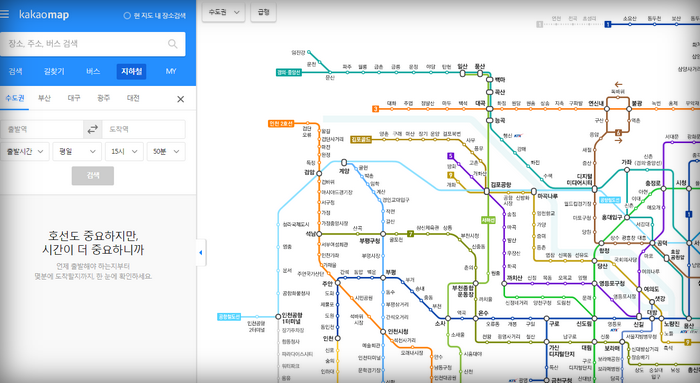700x383 pixels.
Task: Click 공항철도 badge near 인천공항1터미널
Action: (229, 316)
